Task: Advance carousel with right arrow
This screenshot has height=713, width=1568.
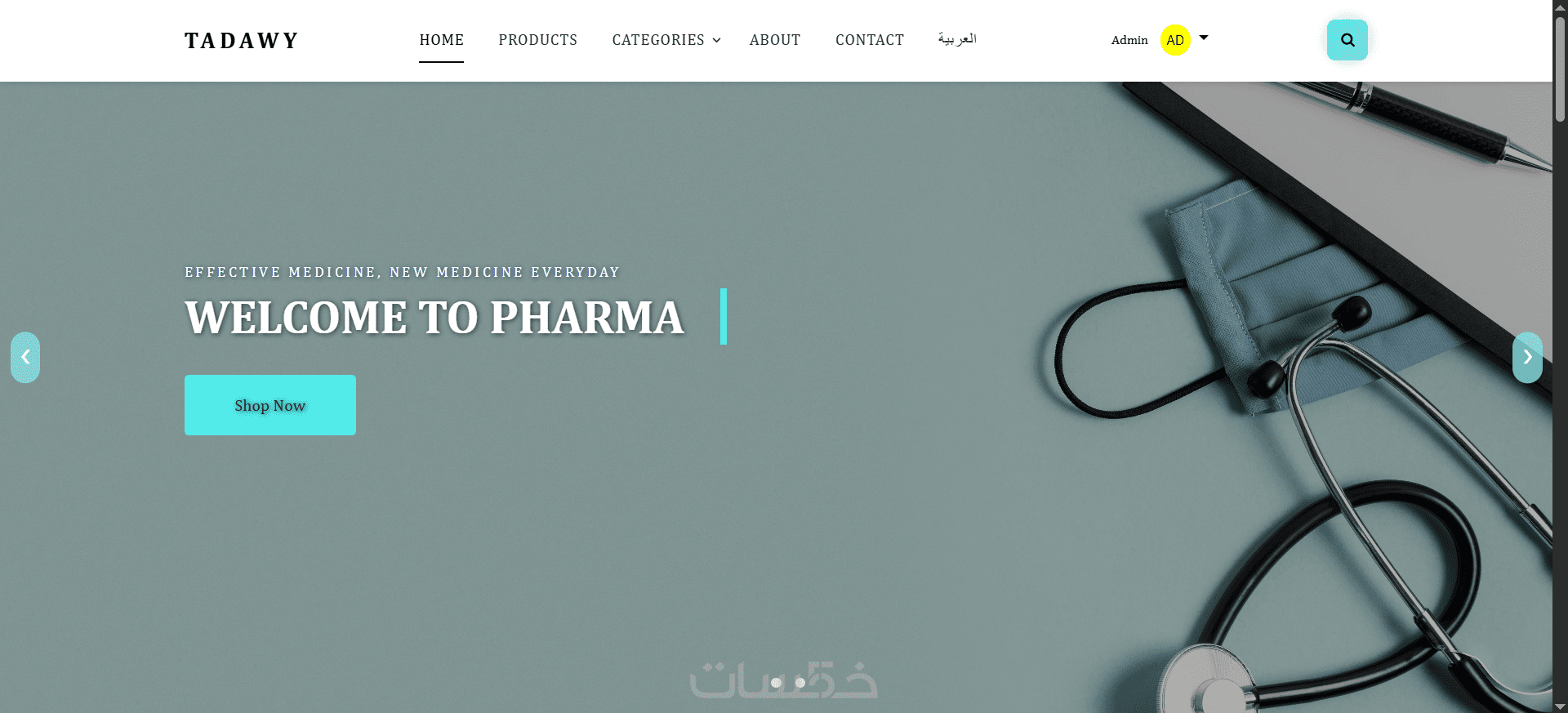Action: pos(1527,357)
